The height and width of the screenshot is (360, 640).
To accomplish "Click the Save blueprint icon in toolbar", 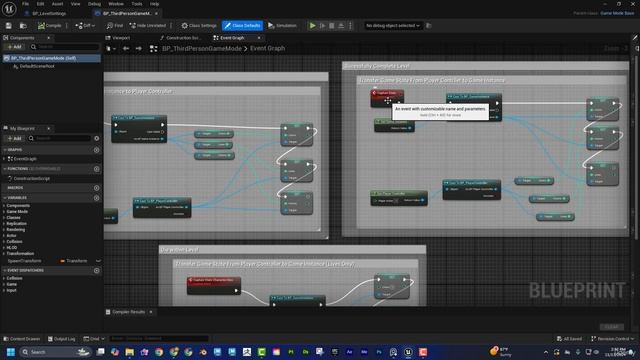I will click(9, 26).
